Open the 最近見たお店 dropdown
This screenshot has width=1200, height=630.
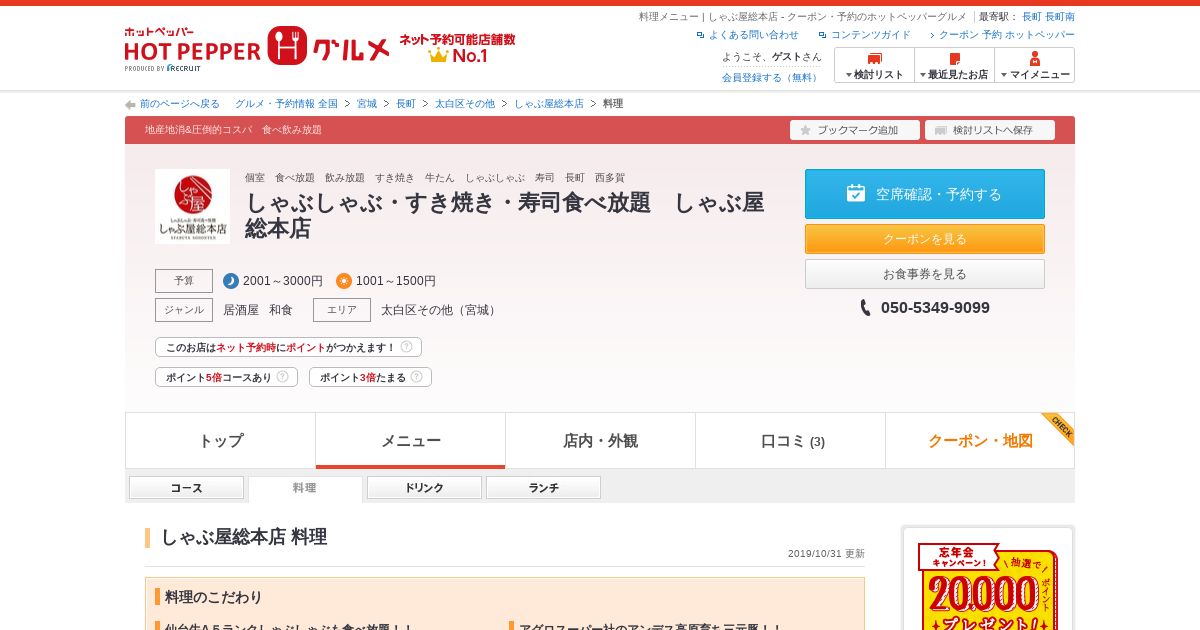pyautogui.click(x=954, y=65)
